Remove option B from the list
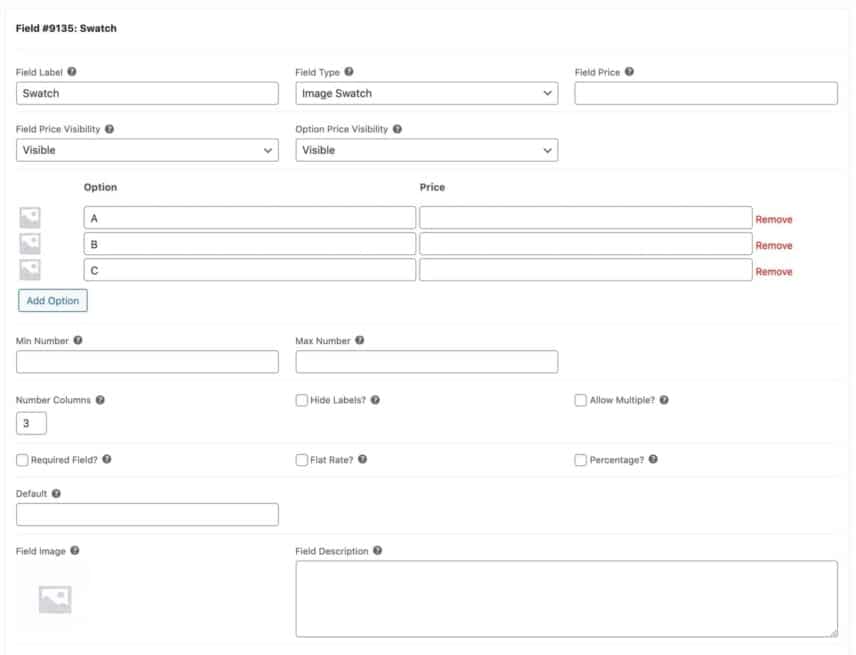Viewport: 856px width, 655px height. click(x=774, y=245)
